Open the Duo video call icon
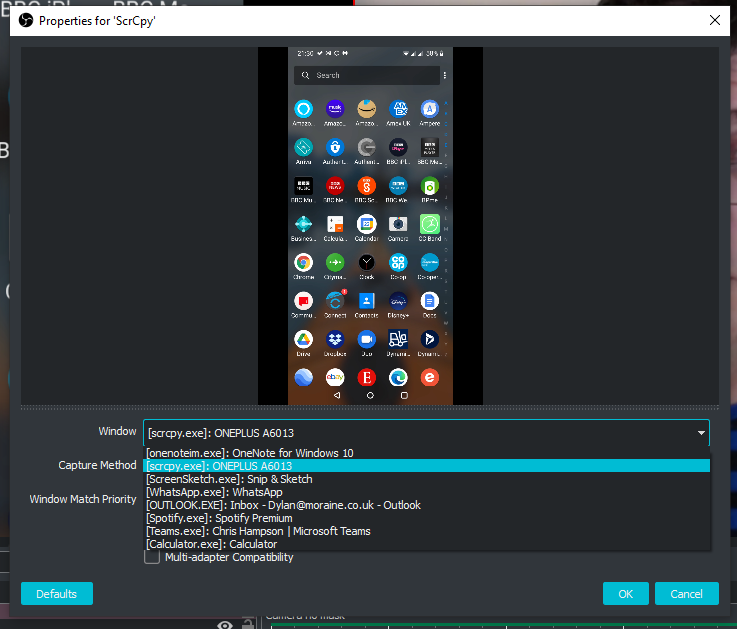The height and width of the screenshot is (629, 737). coord(367,339)
